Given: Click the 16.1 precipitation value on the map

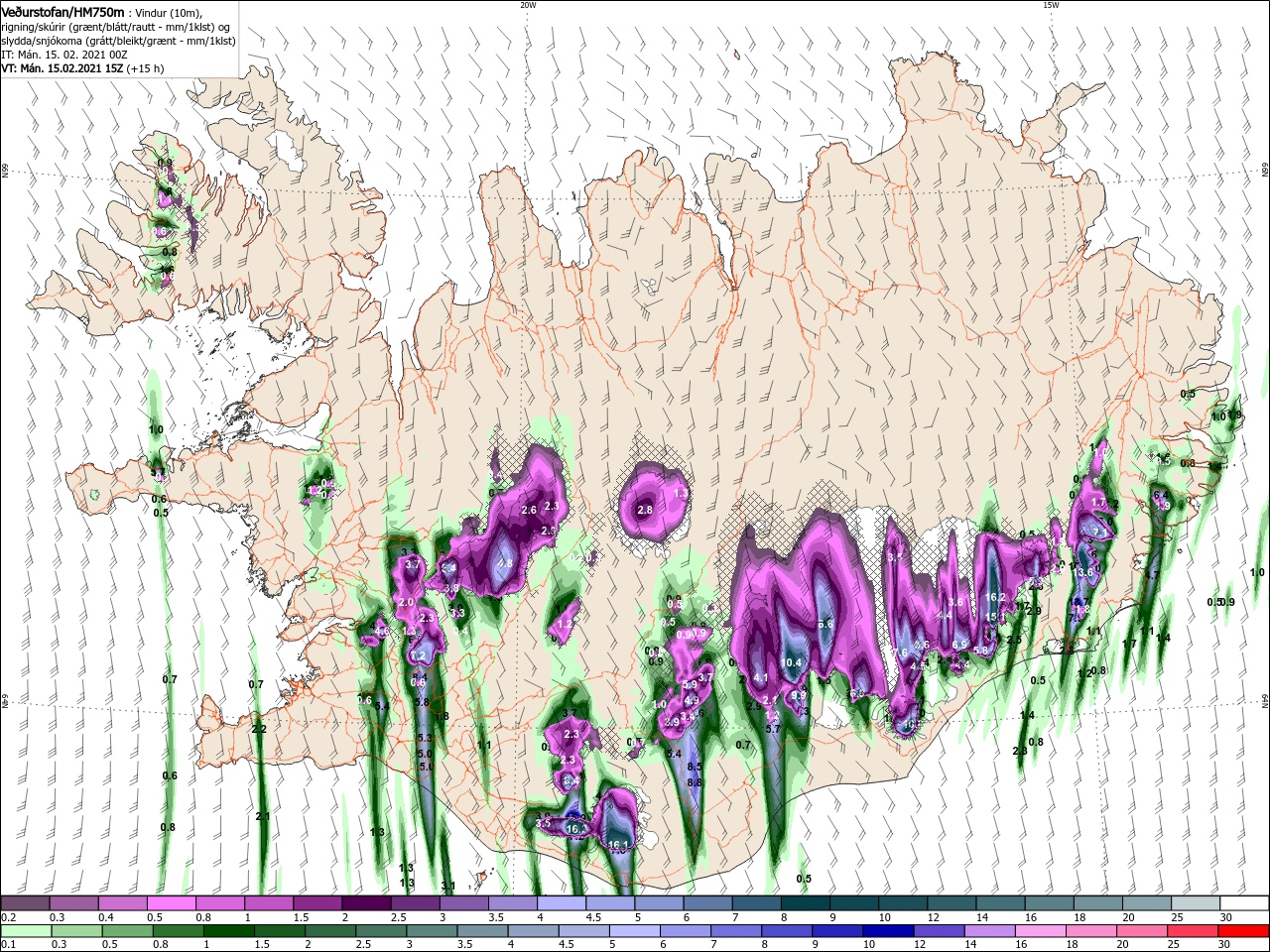Looking at the screenshot, I should (618, 845).
